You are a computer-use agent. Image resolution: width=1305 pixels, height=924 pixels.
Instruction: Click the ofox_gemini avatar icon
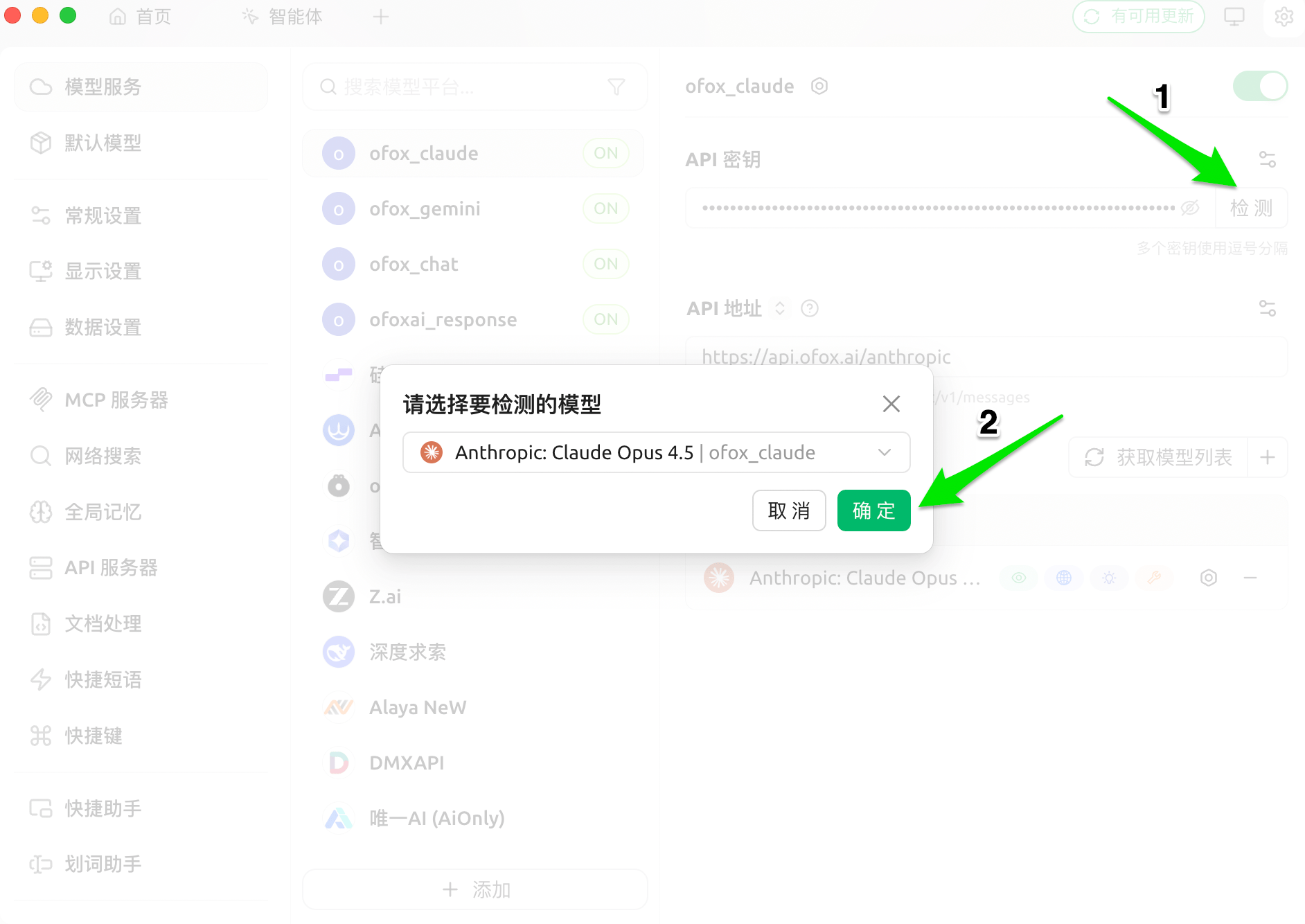click(339, 208)
